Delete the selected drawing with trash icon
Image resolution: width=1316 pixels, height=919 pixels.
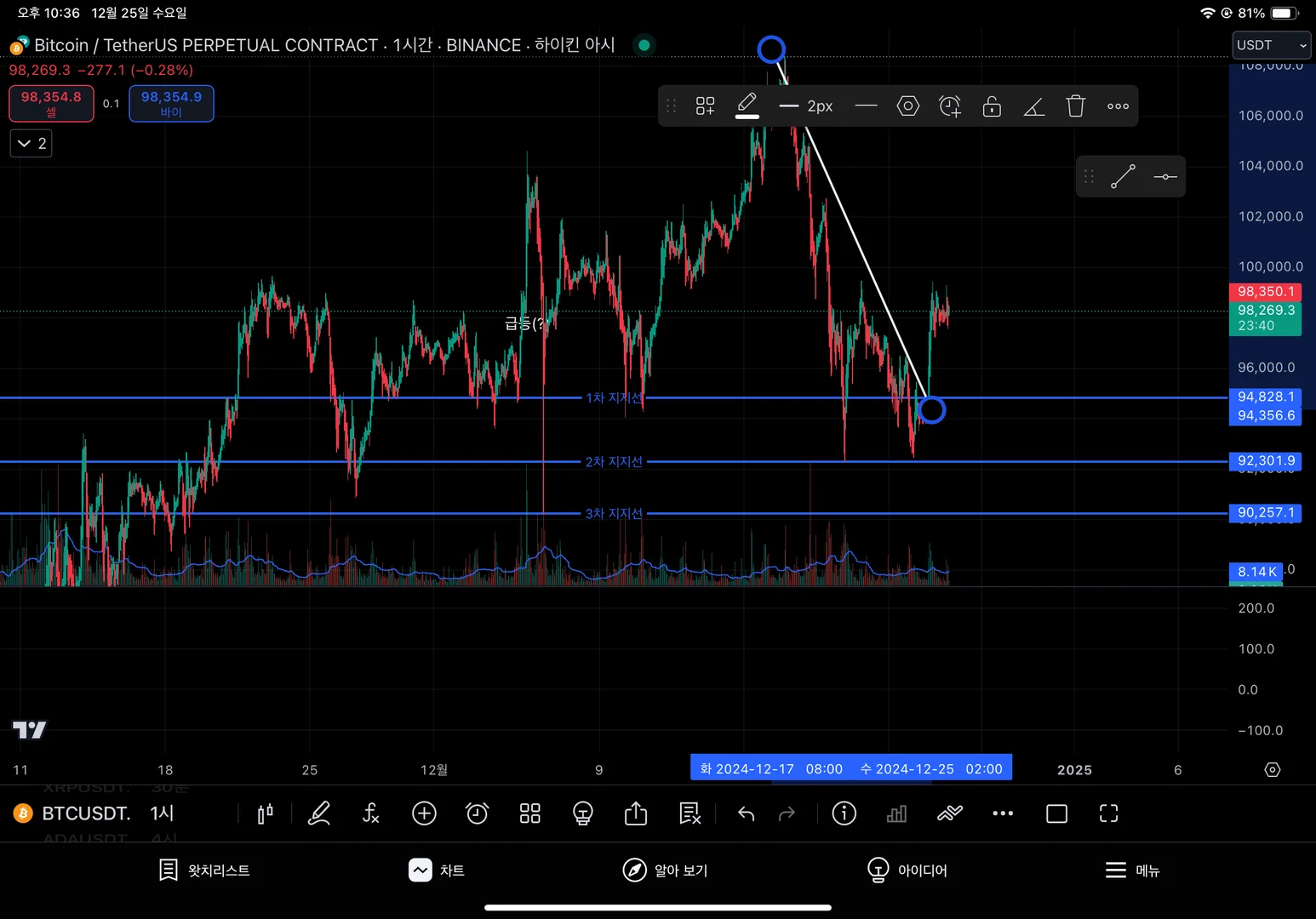(1076, 106)
